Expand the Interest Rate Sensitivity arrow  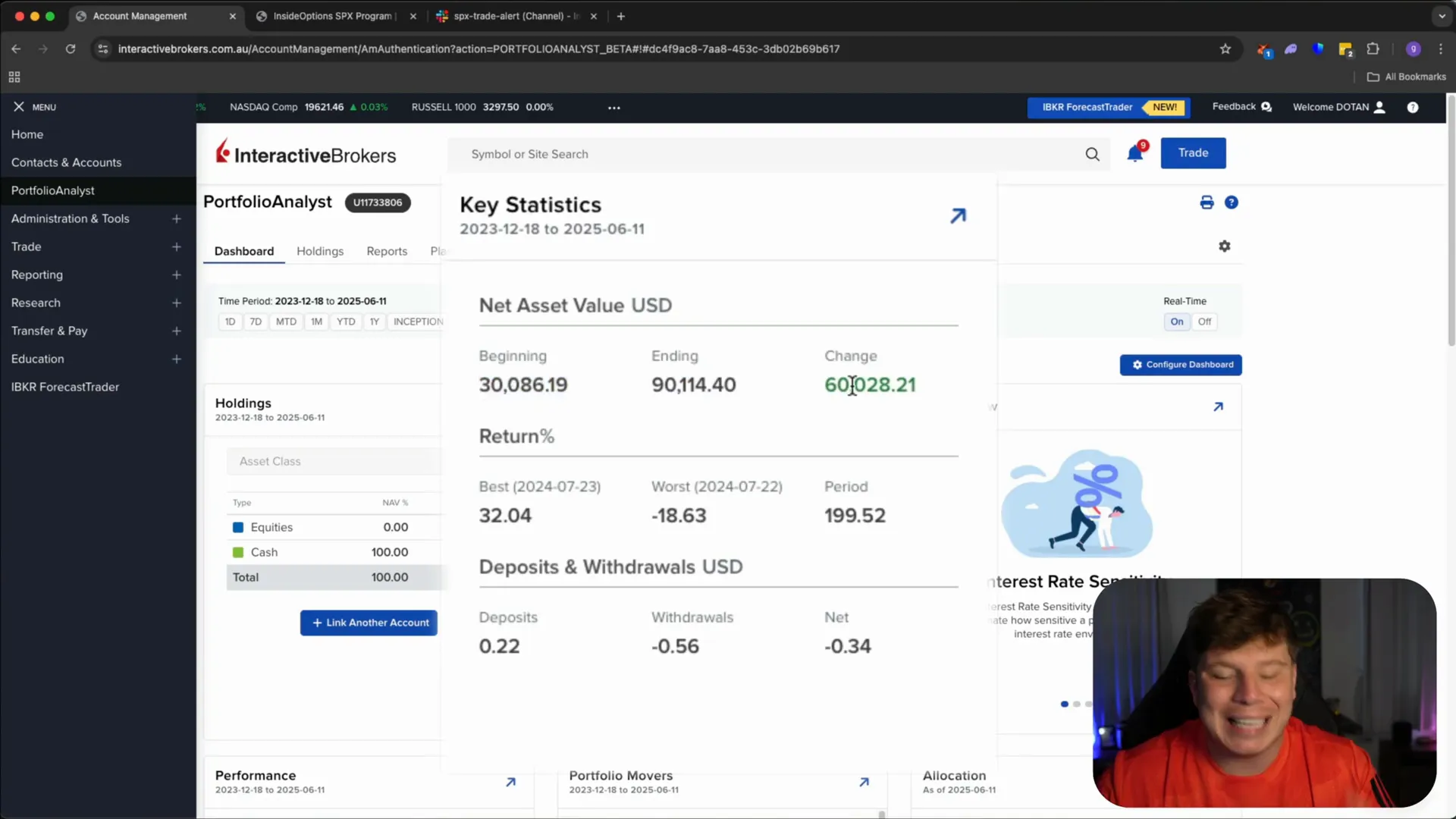(1218, 407)
